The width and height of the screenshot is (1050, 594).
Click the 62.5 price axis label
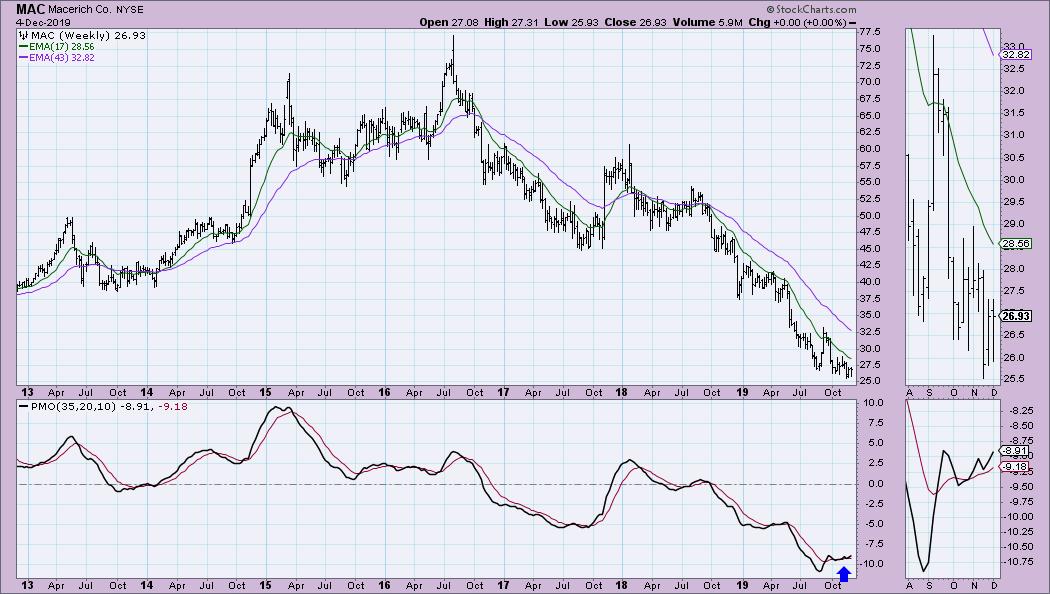pyautogui.click(x=869, y=132)
